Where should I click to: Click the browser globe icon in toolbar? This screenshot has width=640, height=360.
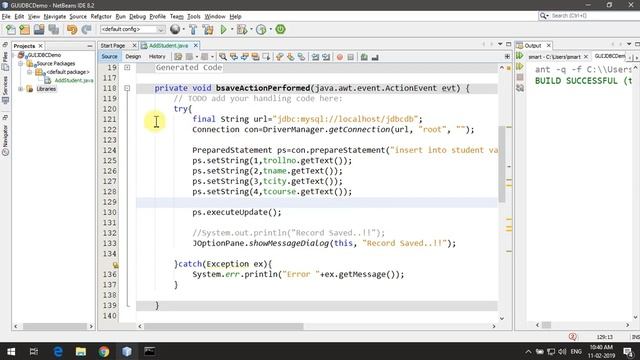175,29
